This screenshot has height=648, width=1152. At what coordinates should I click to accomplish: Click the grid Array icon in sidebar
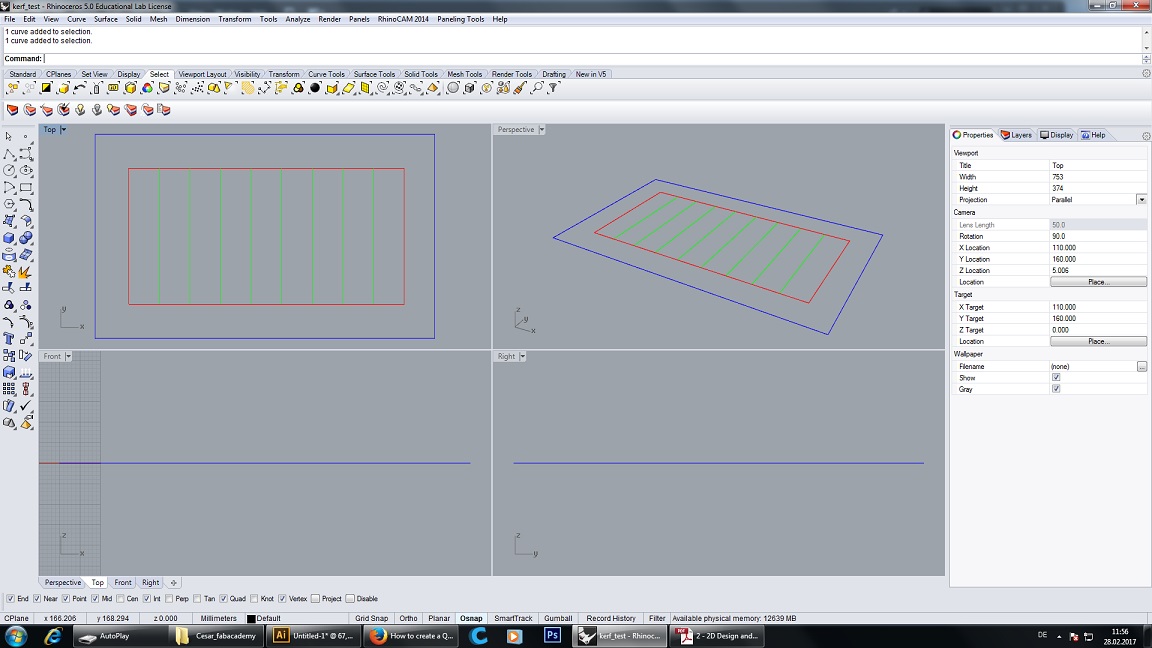tap(9, 389)
